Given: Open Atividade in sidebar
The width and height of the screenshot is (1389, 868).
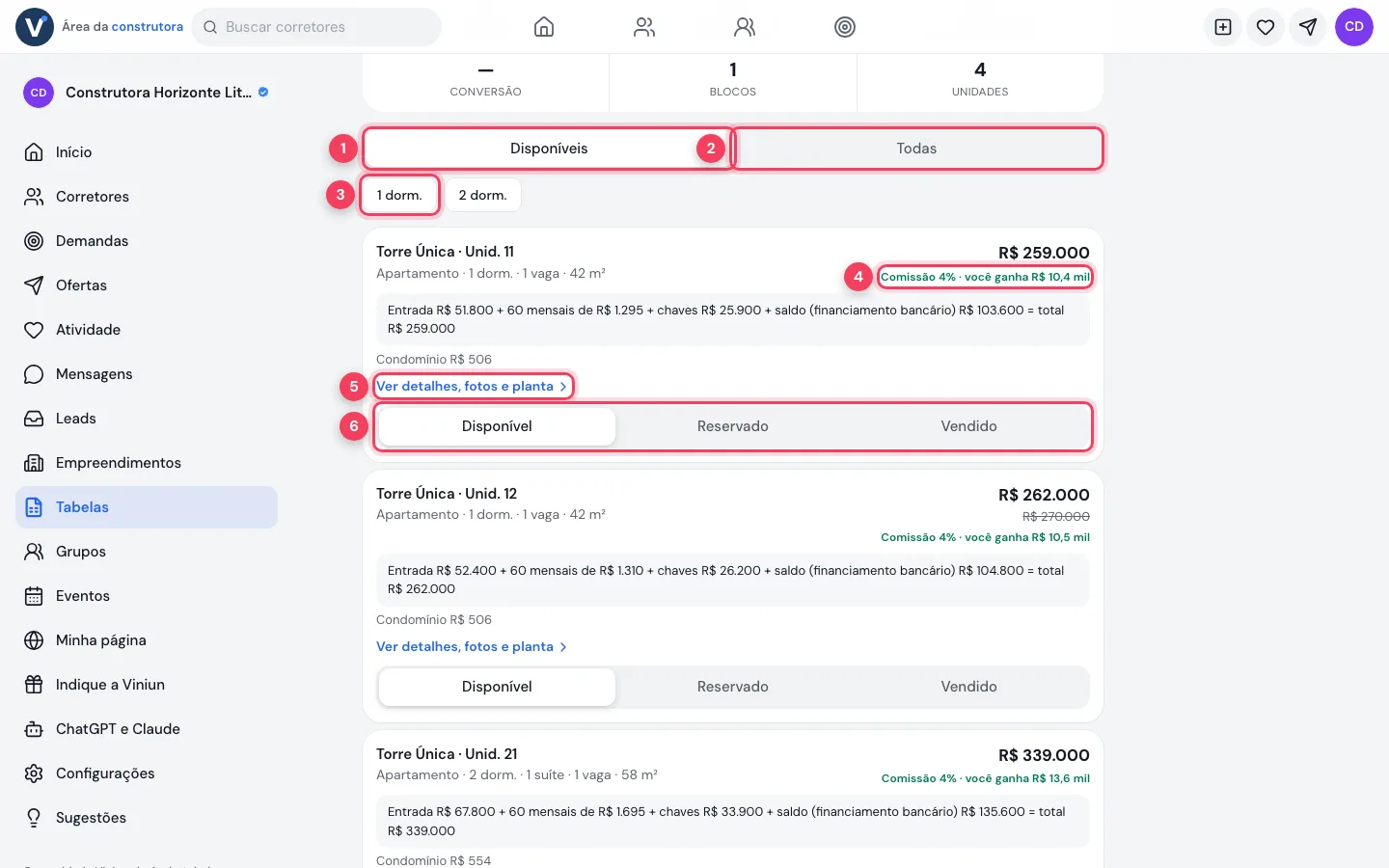Looking at the screenshot, I should 147,330.
